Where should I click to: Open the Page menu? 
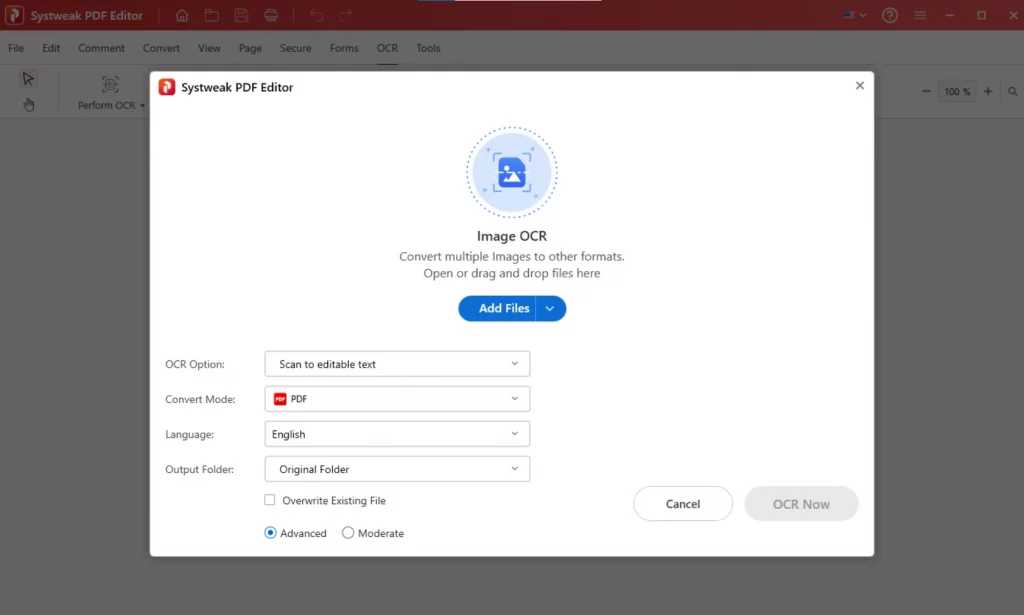click(x=250, y=48)
